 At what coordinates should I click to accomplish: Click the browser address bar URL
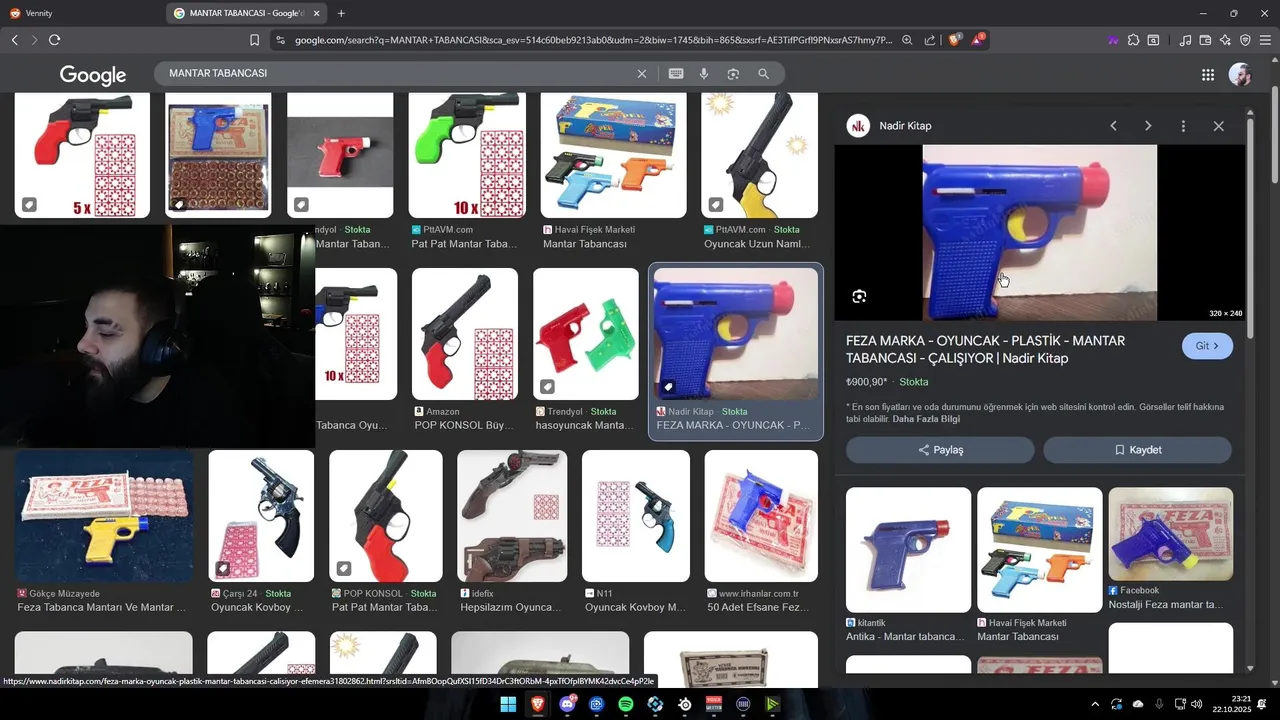[593, 40]
